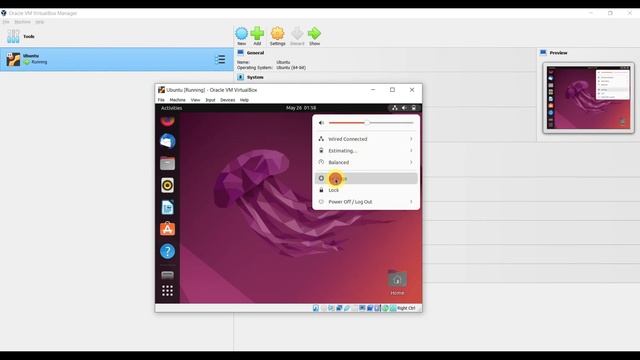Screen dimensions: 640x360
Task: Open LibreOffice Writer from the dock
Action: pos(167,207)
